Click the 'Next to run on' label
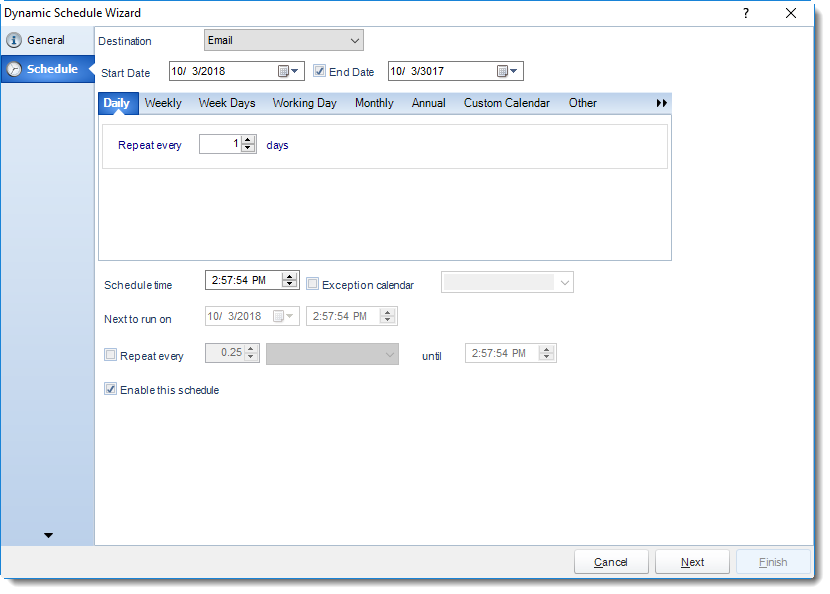This screenshot has height=594, width=830. [x=138, y=319]
